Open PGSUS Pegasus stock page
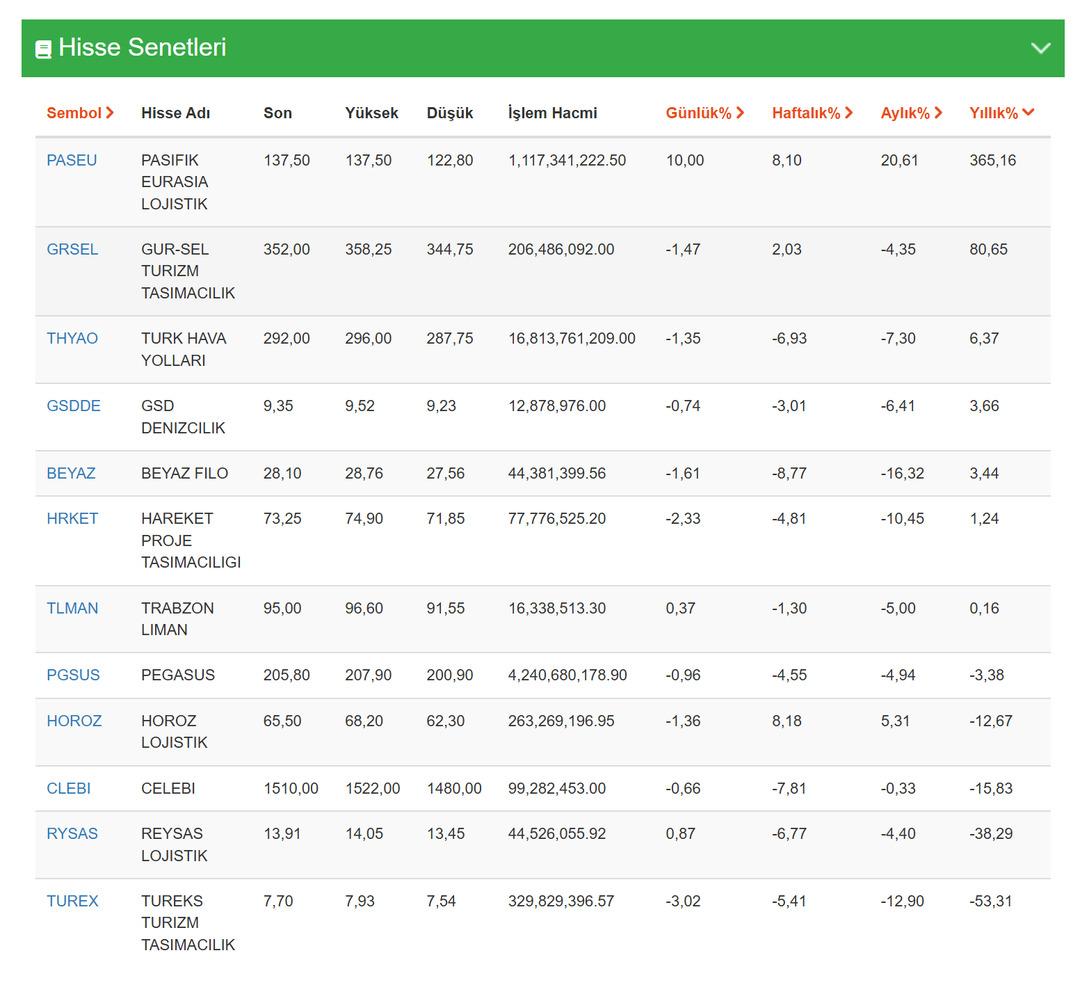 tap(73, 675)
